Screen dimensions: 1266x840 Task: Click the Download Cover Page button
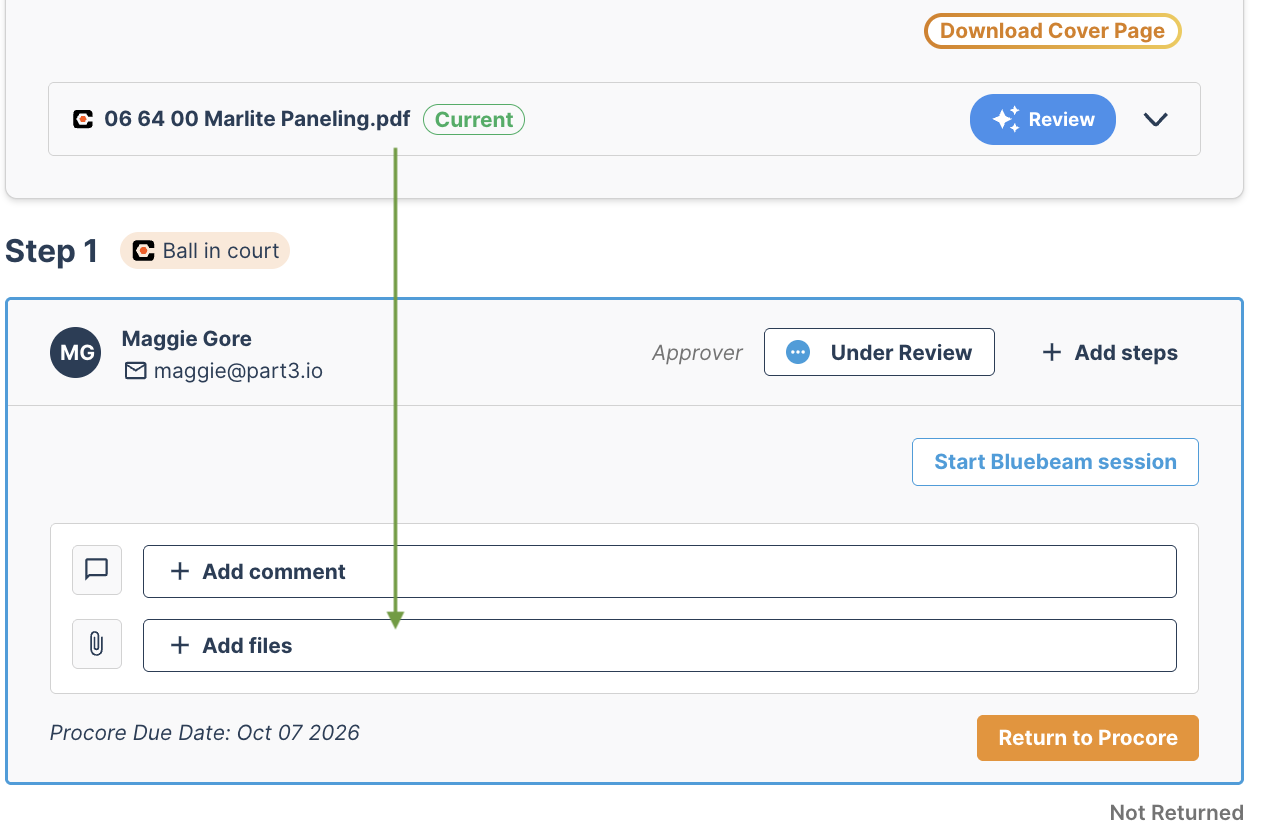(x=1053, y=31)
